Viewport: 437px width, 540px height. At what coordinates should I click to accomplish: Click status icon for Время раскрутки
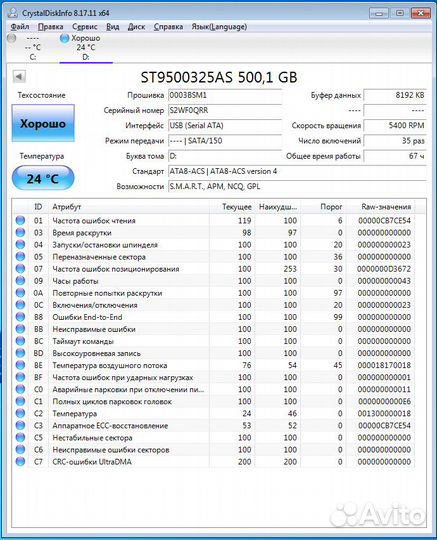(x=20, y=232)
